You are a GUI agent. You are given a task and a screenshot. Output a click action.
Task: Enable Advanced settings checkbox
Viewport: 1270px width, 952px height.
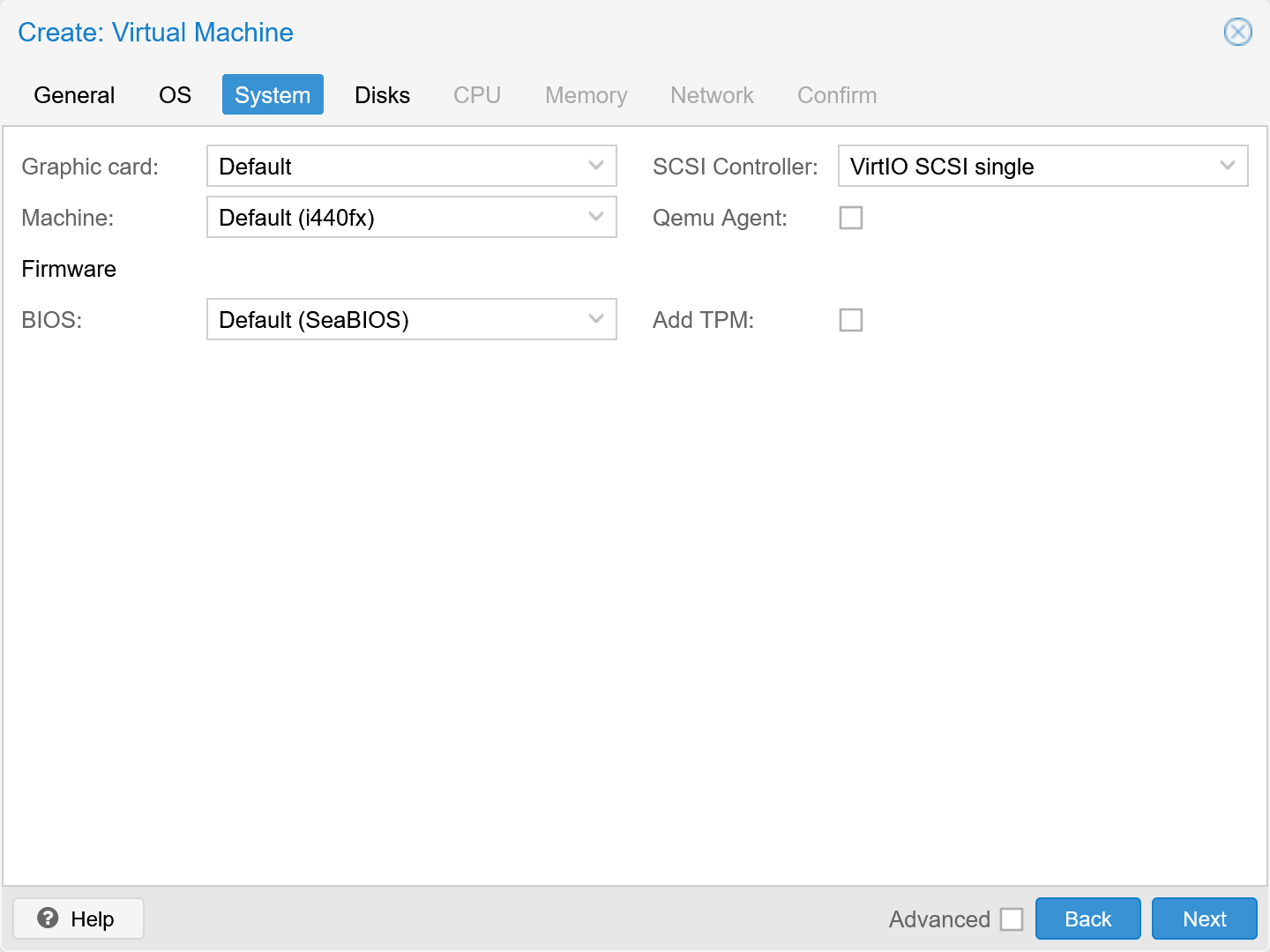(x=1012, y=919)
